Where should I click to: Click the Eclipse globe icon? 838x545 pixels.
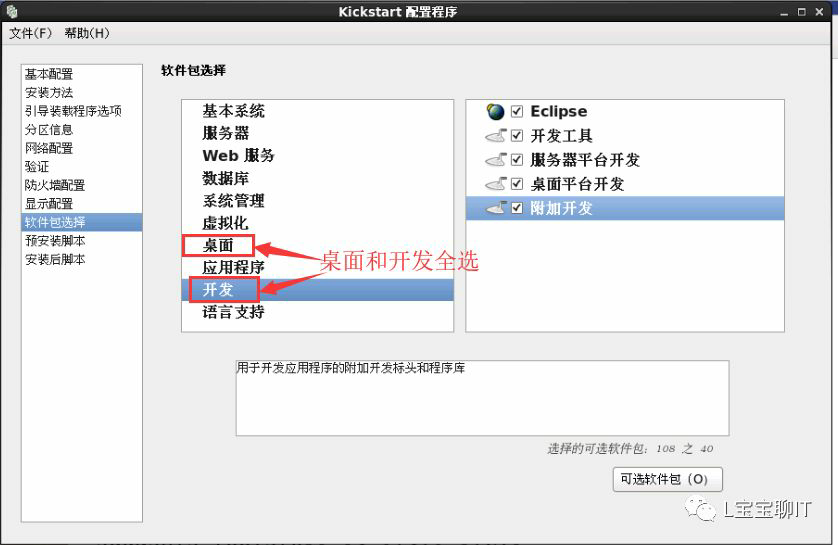coord(495,111)
